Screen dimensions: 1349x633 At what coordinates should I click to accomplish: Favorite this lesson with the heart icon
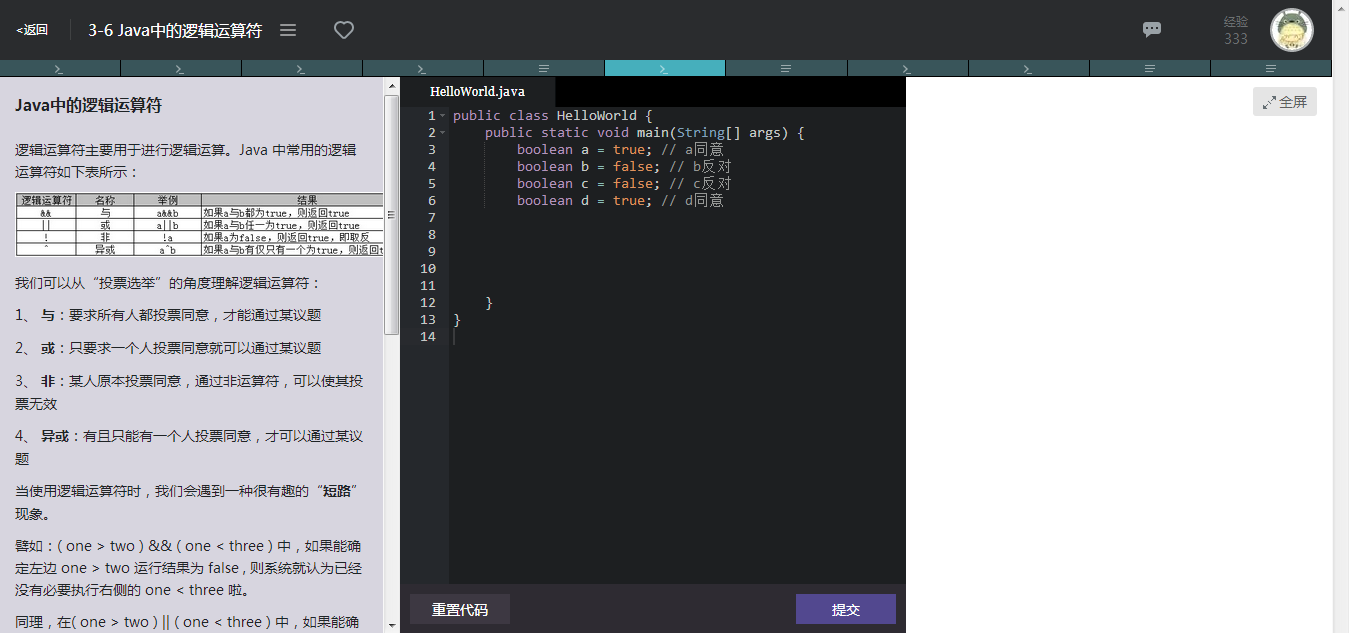[x=344, y=30]
